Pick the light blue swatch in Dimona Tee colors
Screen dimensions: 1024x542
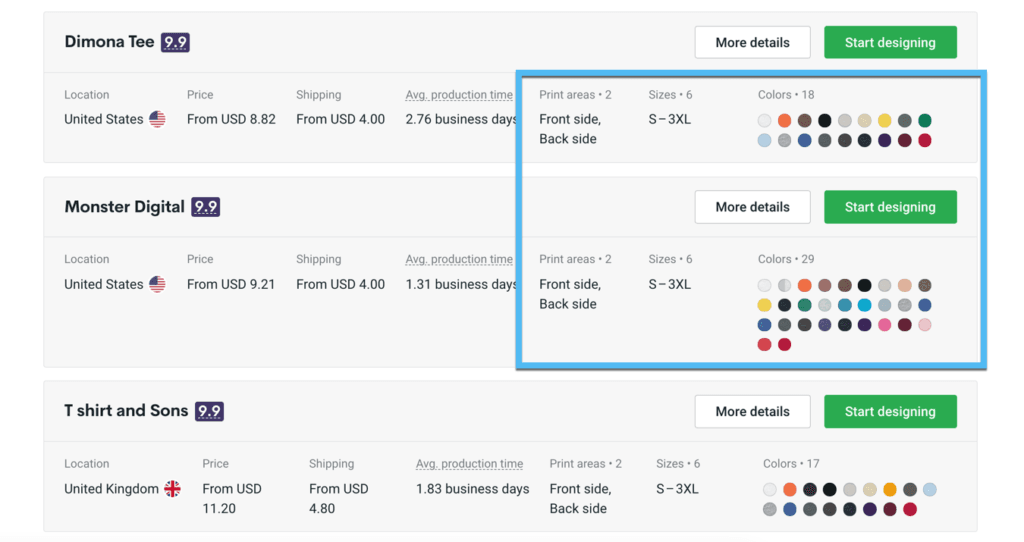[764, 140]
